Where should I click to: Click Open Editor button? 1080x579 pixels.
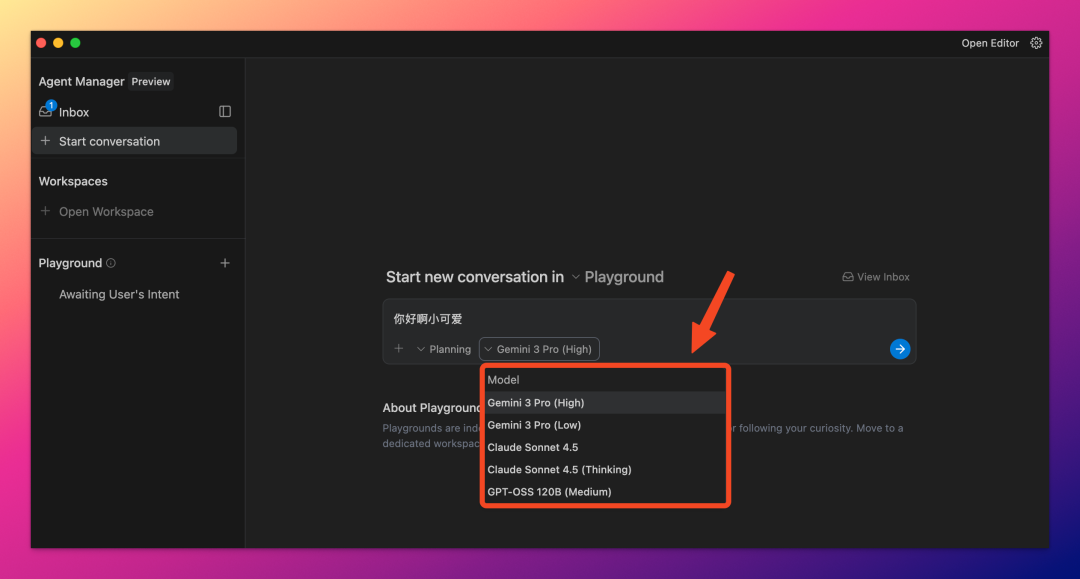[990, 43]
